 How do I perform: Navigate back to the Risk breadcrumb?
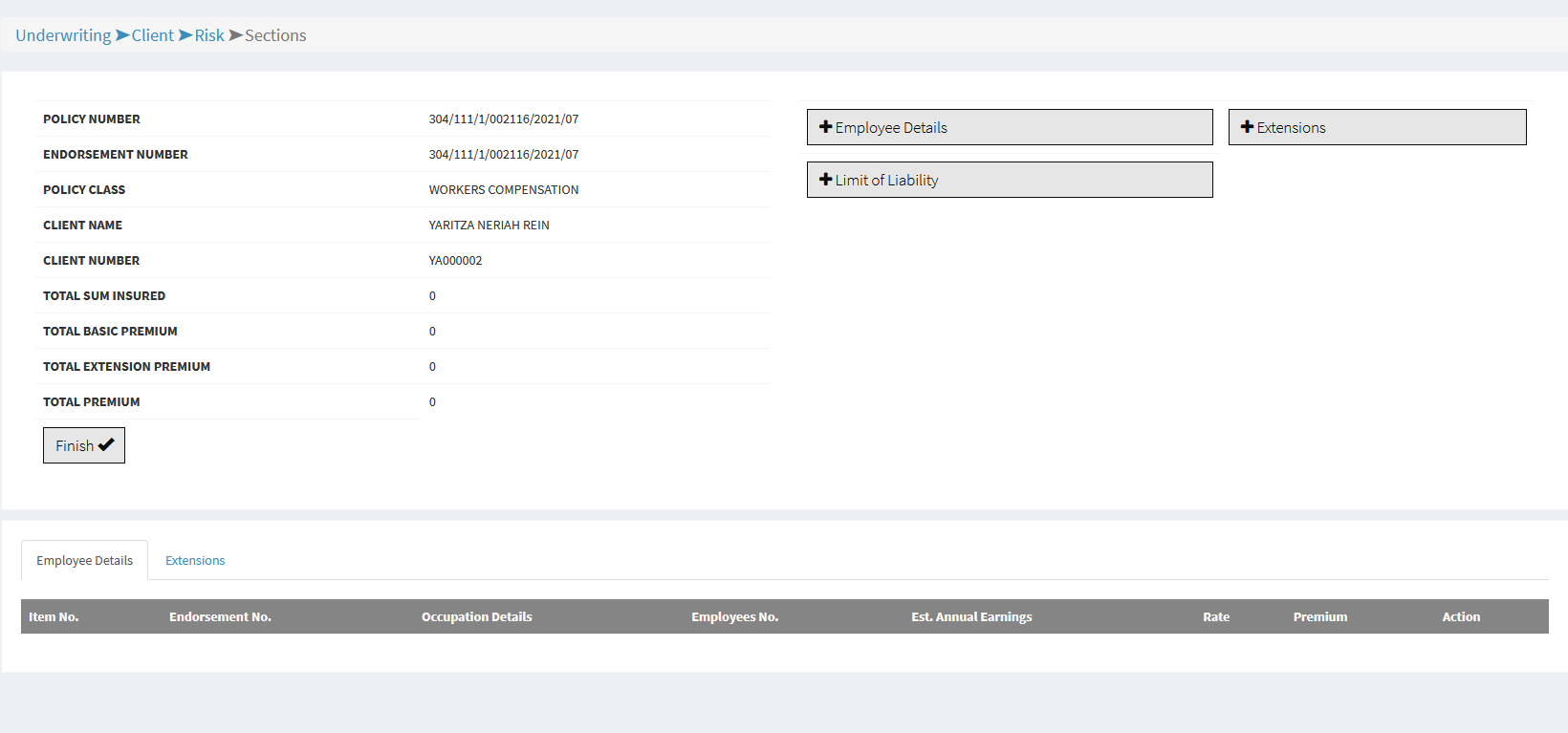(209, 35)
